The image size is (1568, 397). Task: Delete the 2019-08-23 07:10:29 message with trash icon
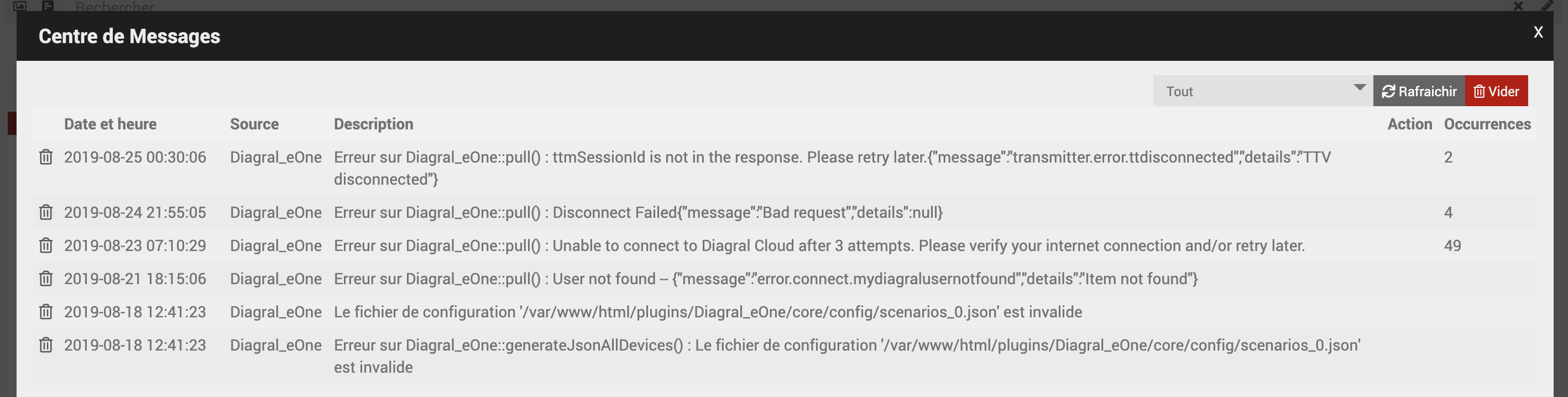pos(46,245)
